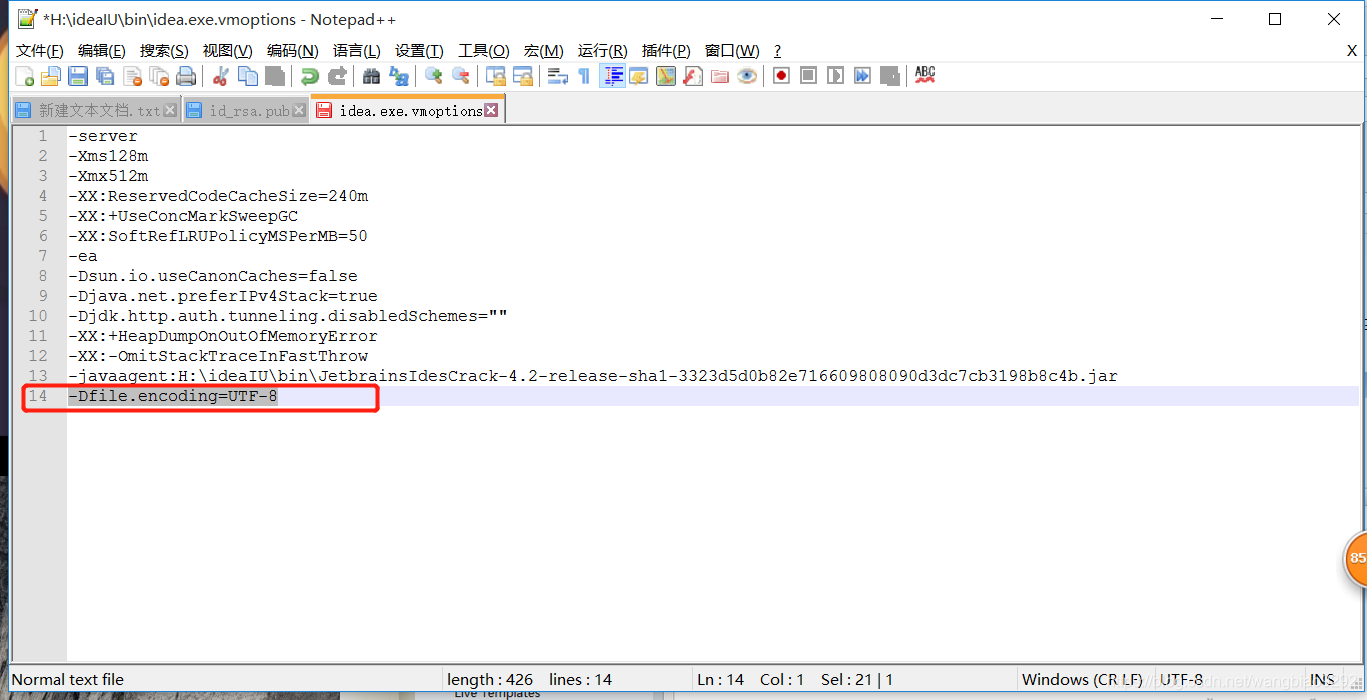The image size is (1367, 700).
Task: Open the Replace dialog icon
Action: 399,76
